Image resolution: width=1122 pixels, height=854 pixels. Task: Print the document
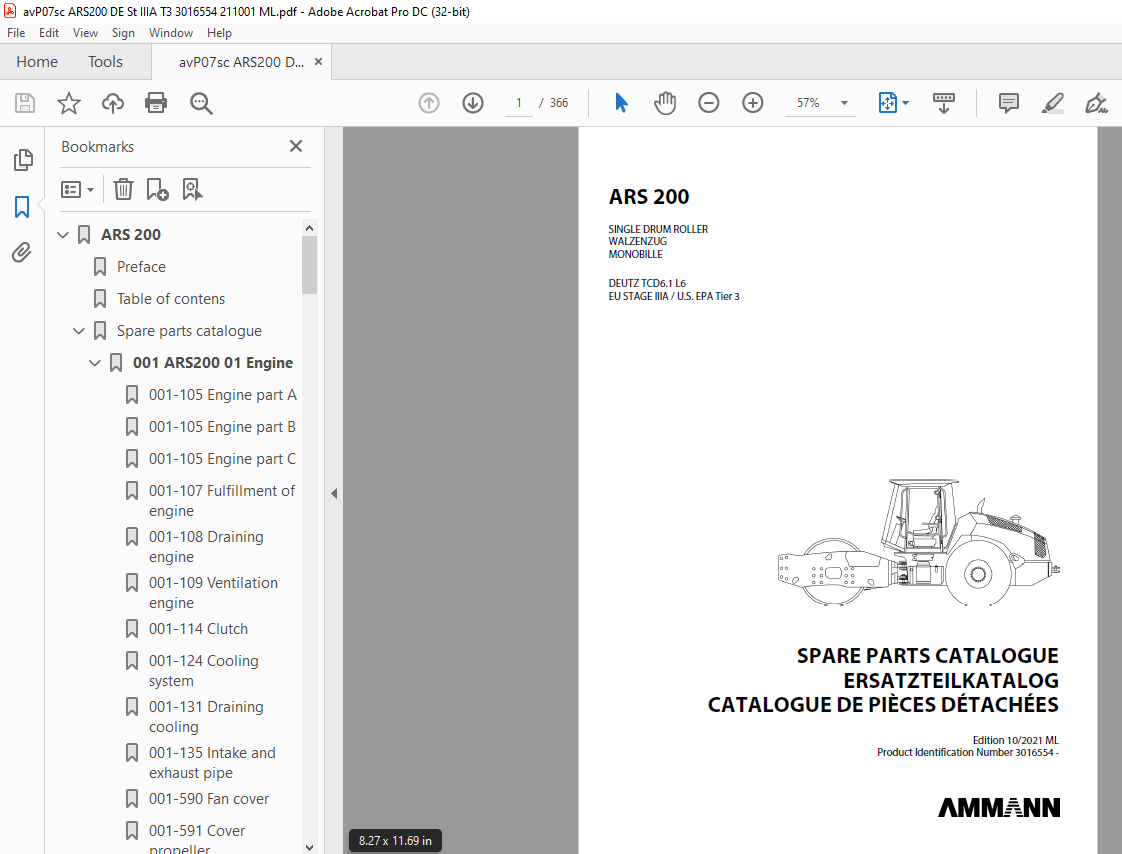coord(156,103)
